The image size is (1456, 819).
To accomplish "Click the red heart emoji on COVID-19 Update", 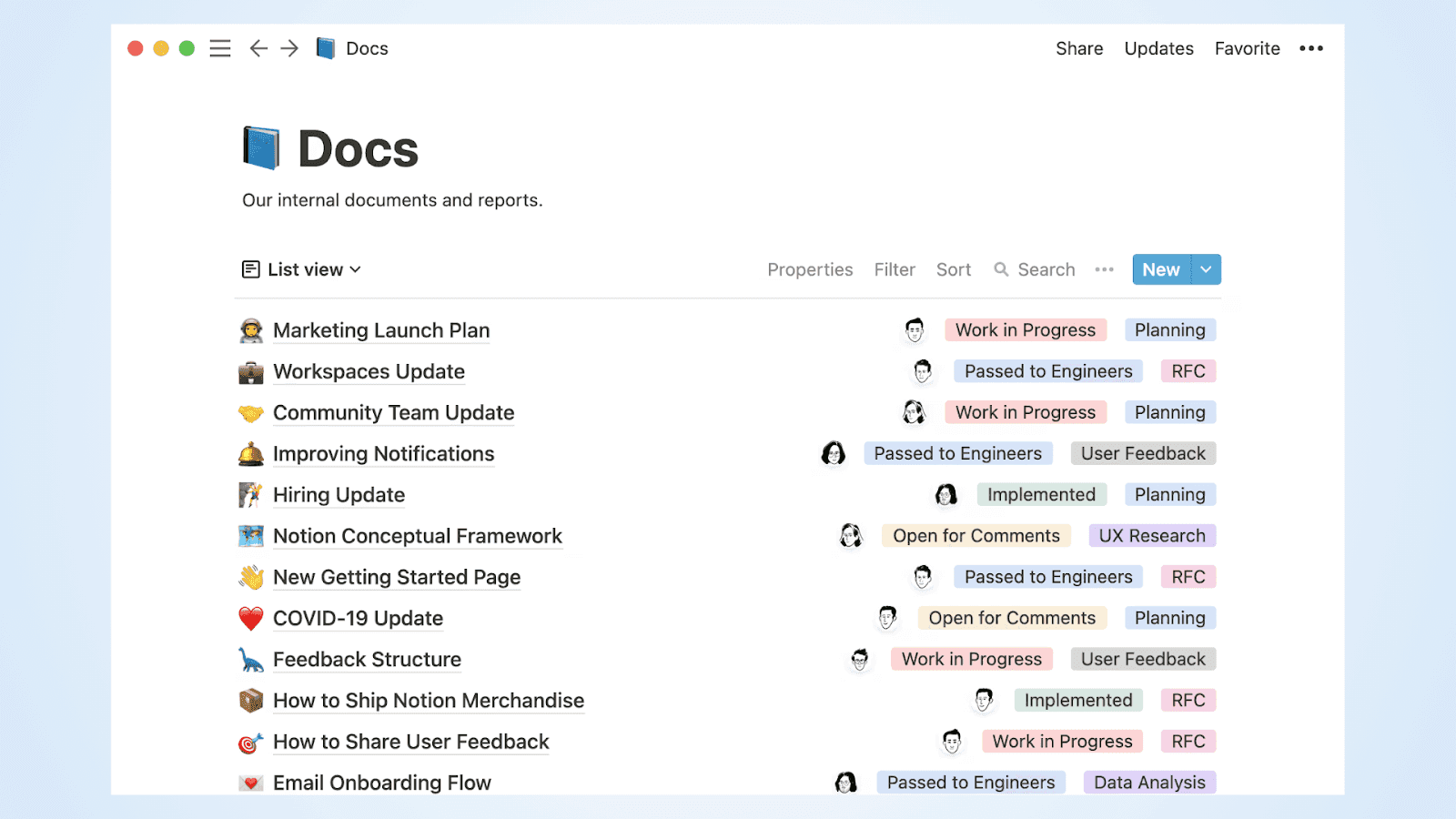I will coord(251,617).
